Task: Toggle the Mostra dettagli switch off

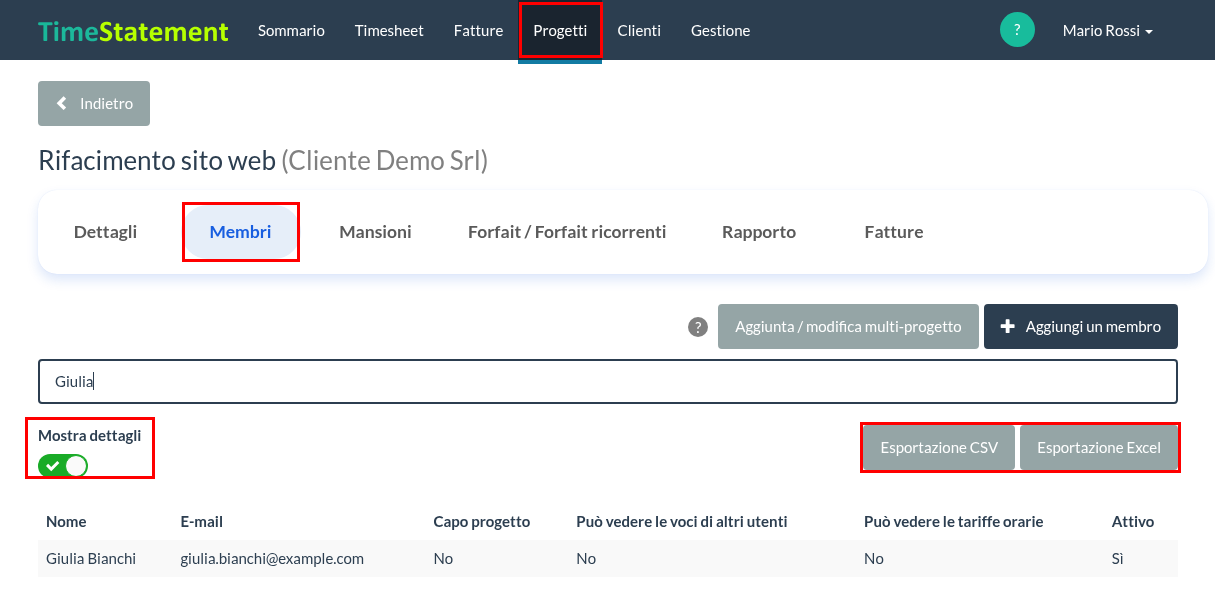Action: (x=63, y=465)
